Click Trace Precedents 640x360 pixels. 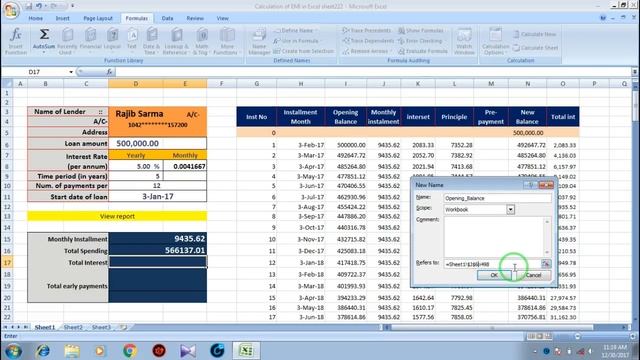(367, 31)
